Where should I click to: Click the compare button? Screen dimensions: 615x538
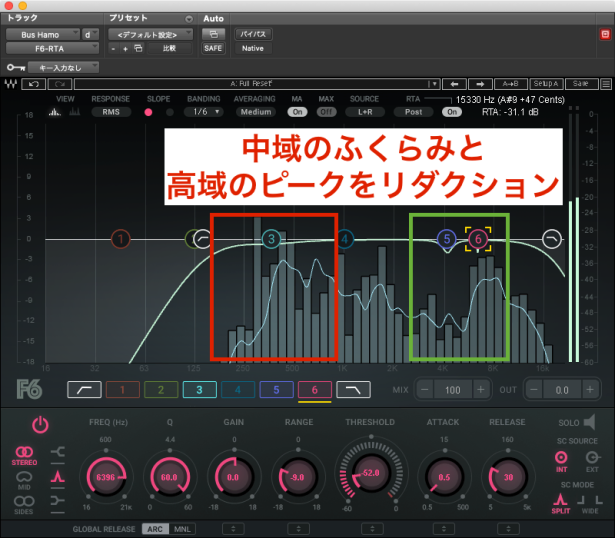point(169,48)
